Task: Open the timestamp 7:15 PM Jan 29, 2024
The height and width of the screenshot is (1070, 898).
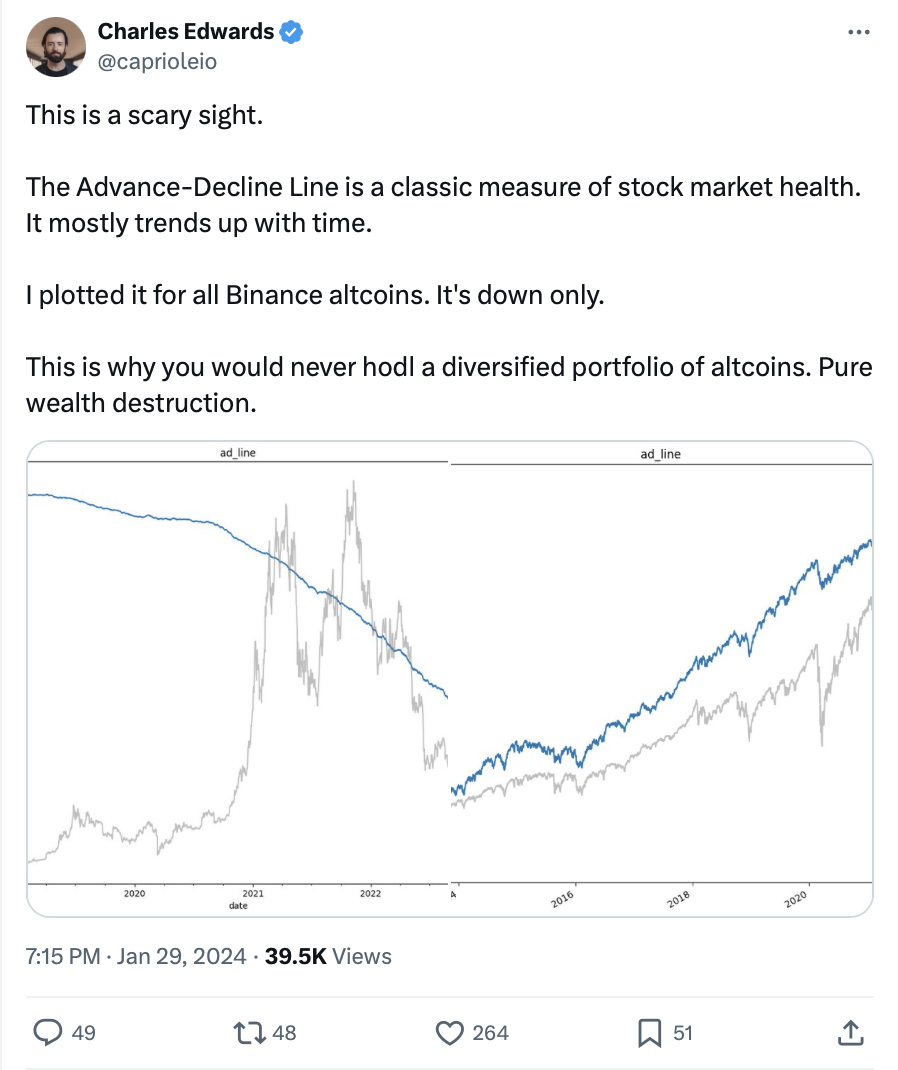Action: (136, 956)
